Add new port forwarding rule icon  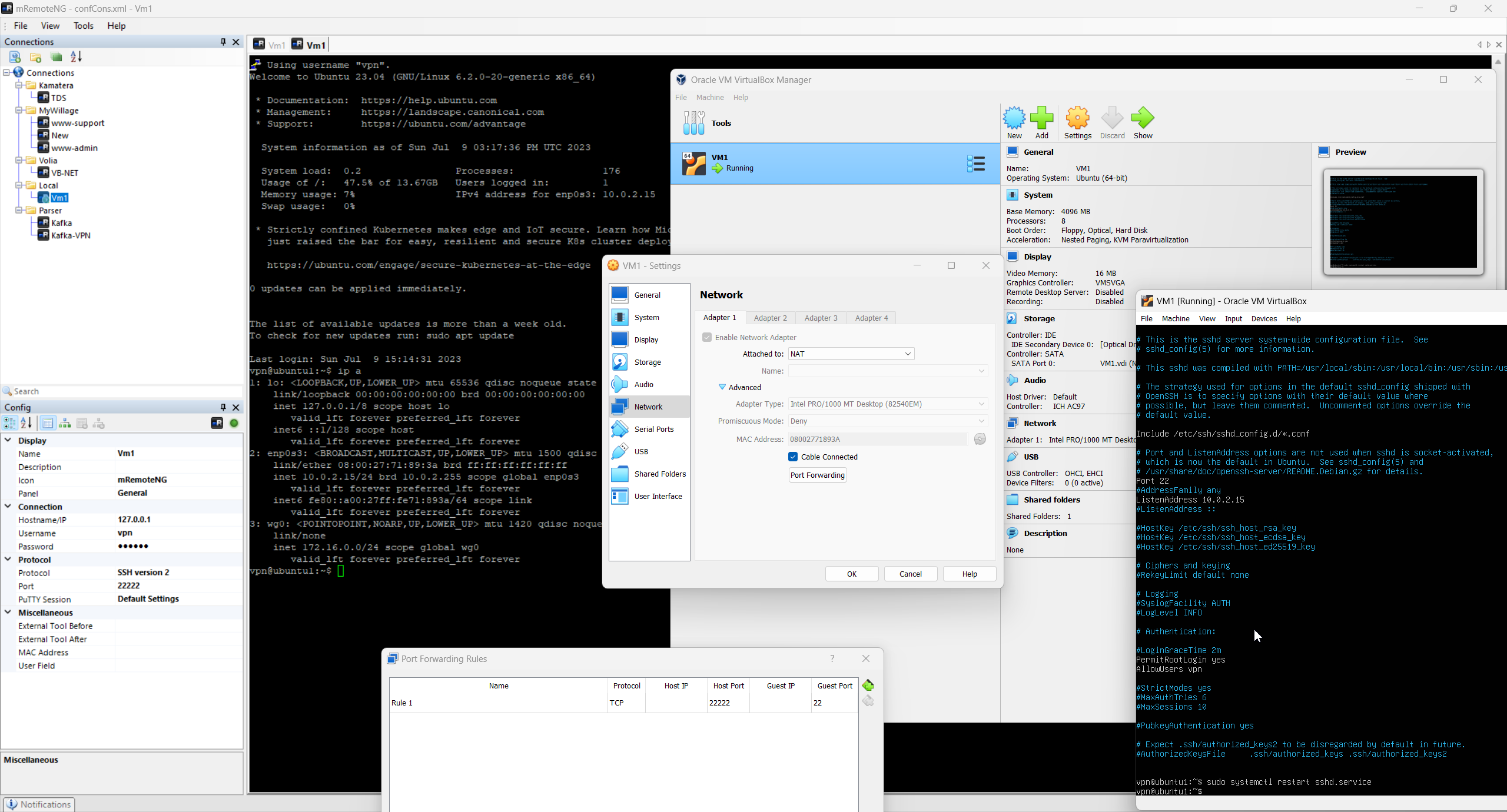(x=868, y=685)
